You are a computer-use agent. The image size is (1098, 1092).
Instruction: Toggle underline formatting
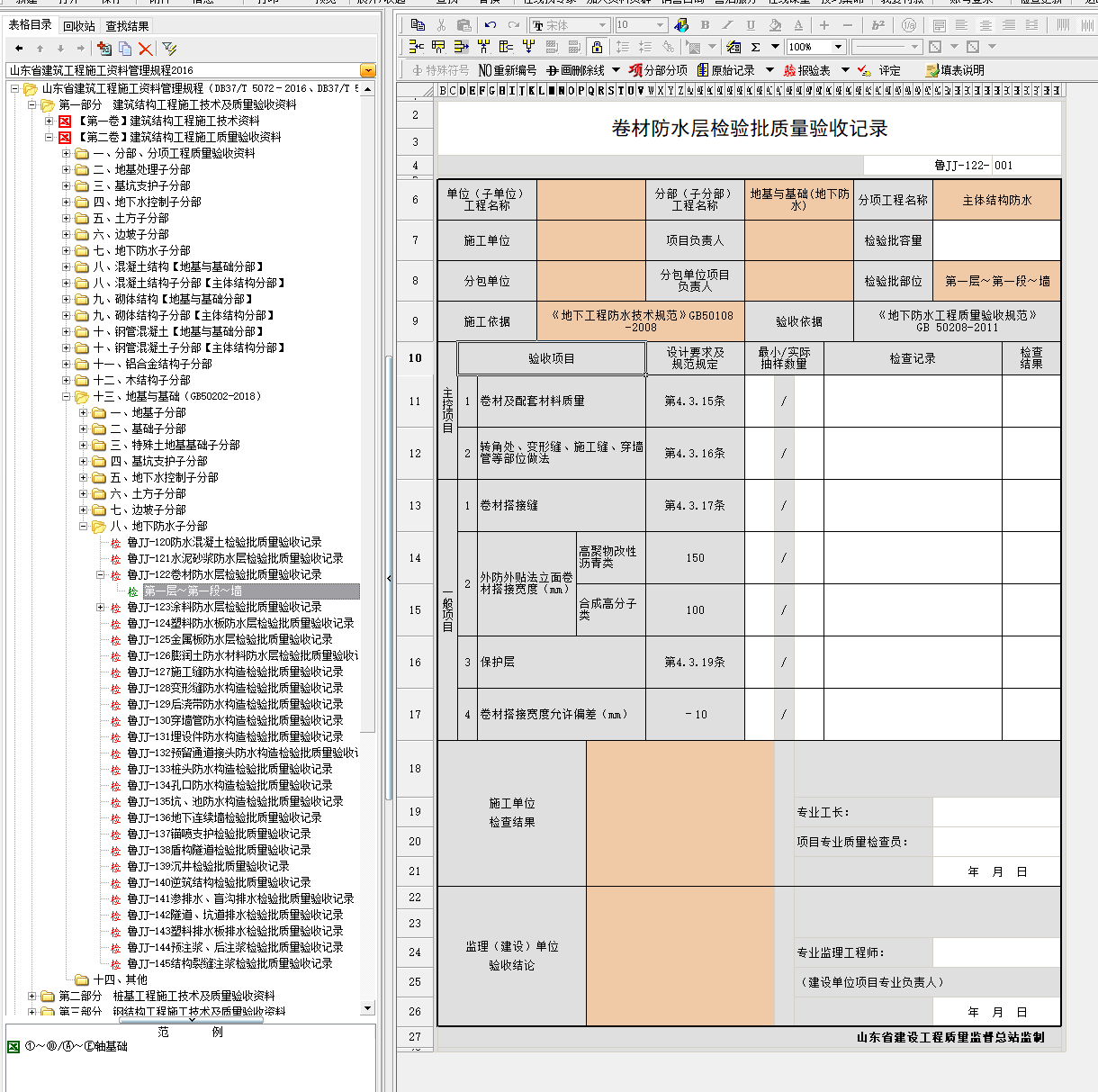pyautogui.click(x=751, y=25)
